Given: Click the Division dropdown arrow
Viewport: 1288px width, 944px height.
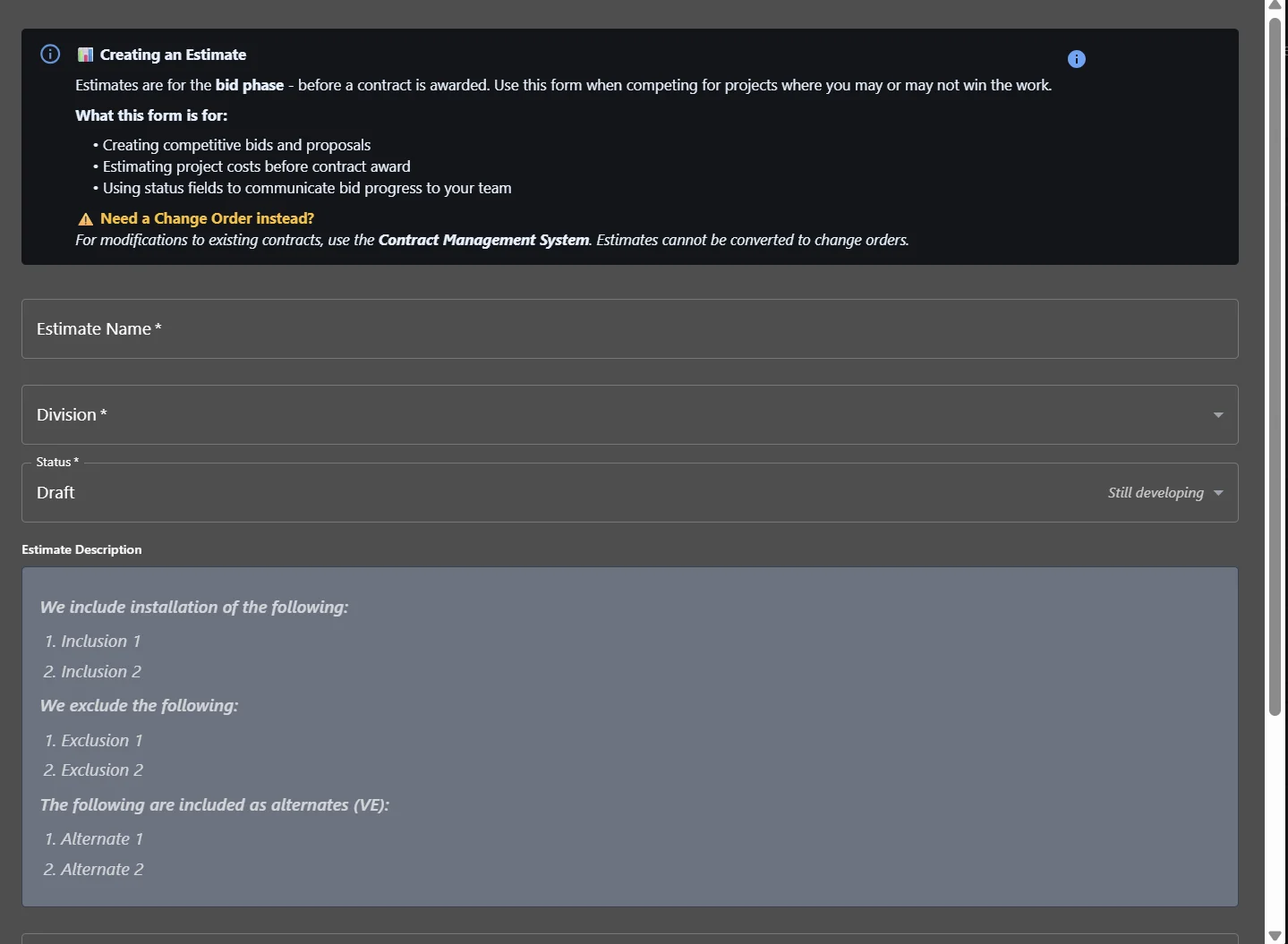Looking at the screenshot, I should (1217, 415).
